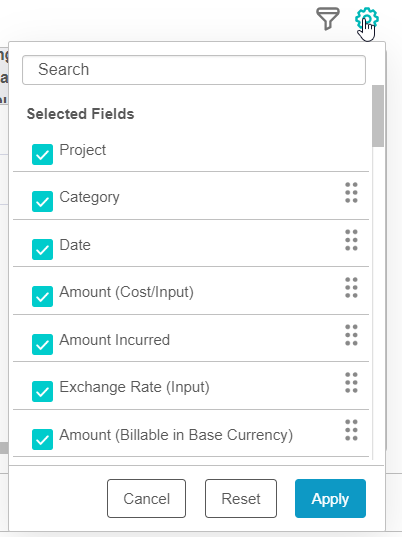
Task: Deselect the Amount (Cost/Input) checkbox
Action: pos(42,296)
